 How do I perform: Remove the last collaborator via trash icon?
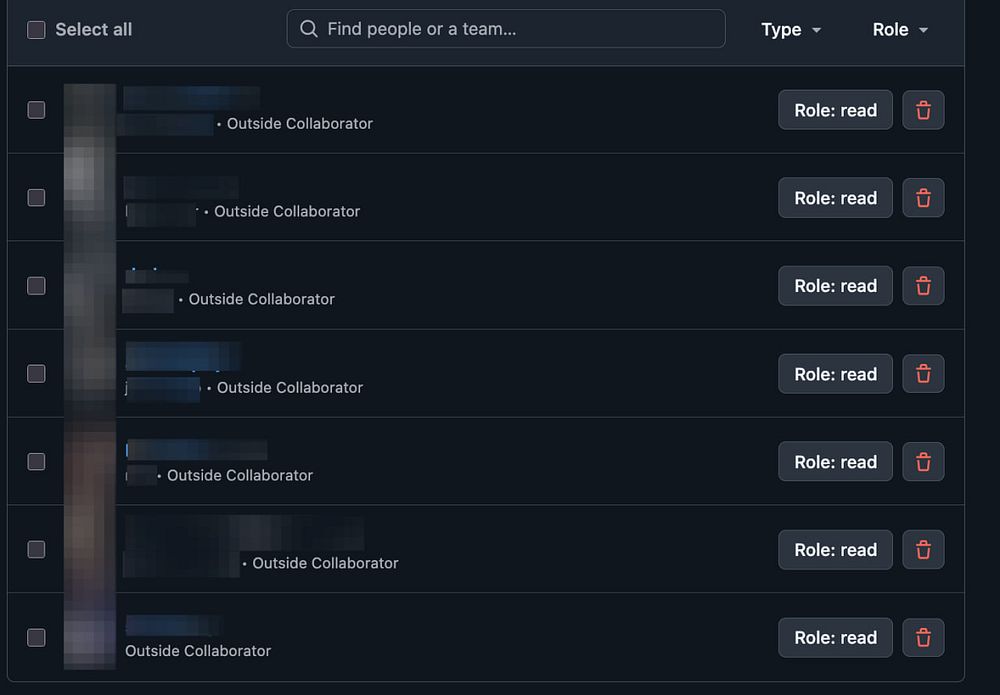tap(923, 638)
